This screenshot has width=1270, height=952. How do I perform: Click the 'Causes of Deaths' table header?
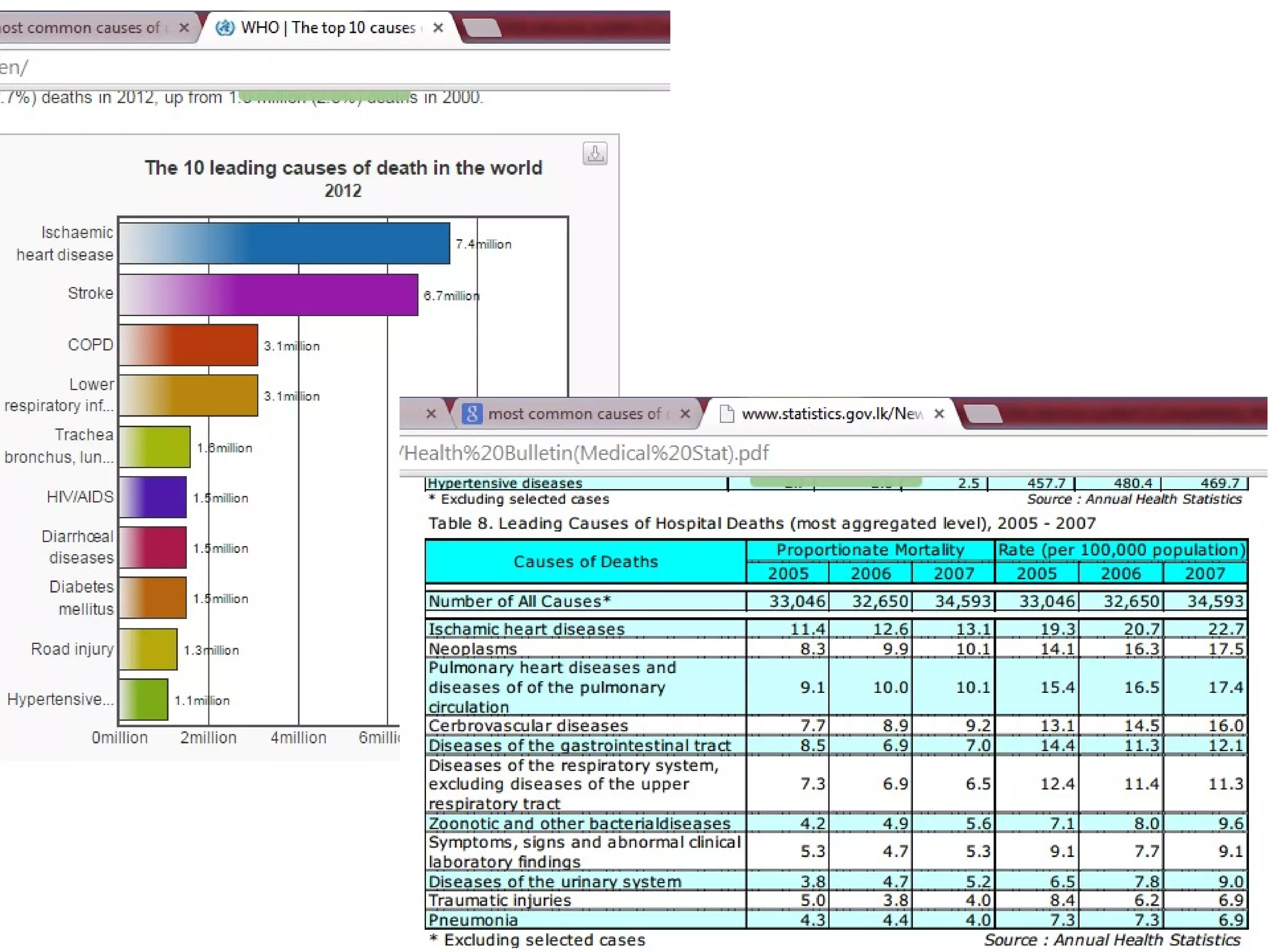[x=585, y=562]
